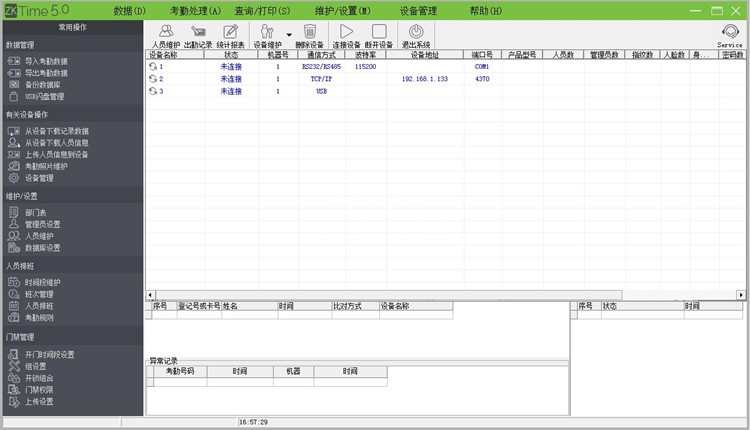Sort by the 设备地址 column header

425,55
